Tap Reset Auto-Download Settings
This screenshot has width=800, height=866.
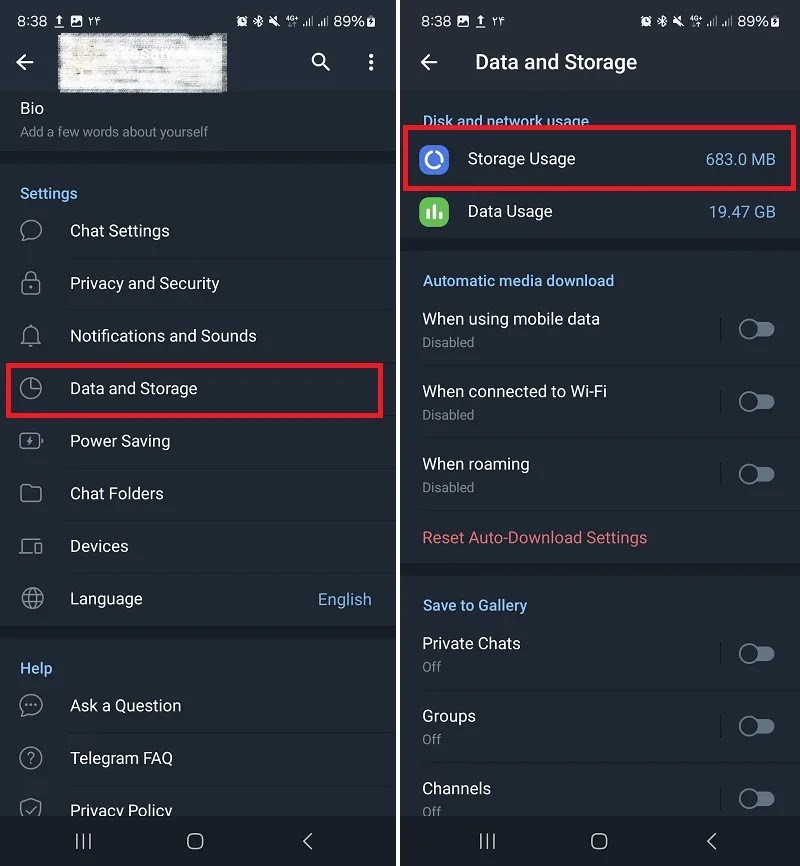pos(534,537)
